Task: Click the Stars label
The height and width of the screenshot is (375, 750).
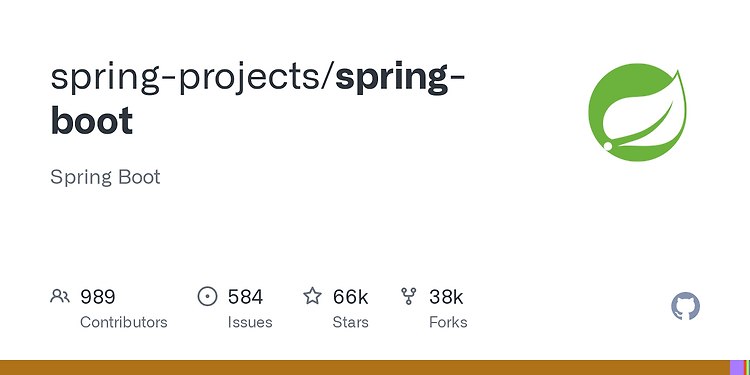Action: (351, 322)
